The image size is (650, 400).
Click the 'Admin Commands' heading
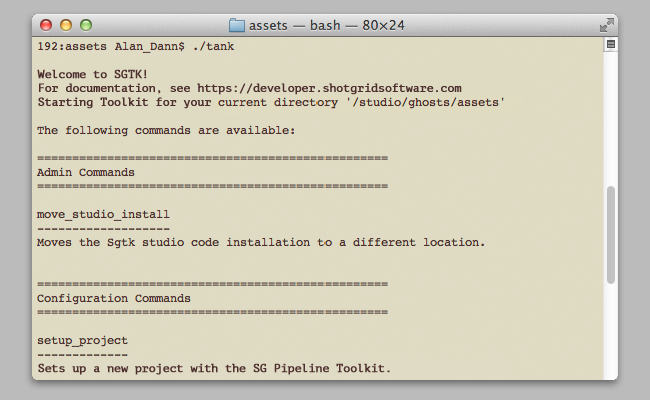pyautogui.click(x=86, y=172)
